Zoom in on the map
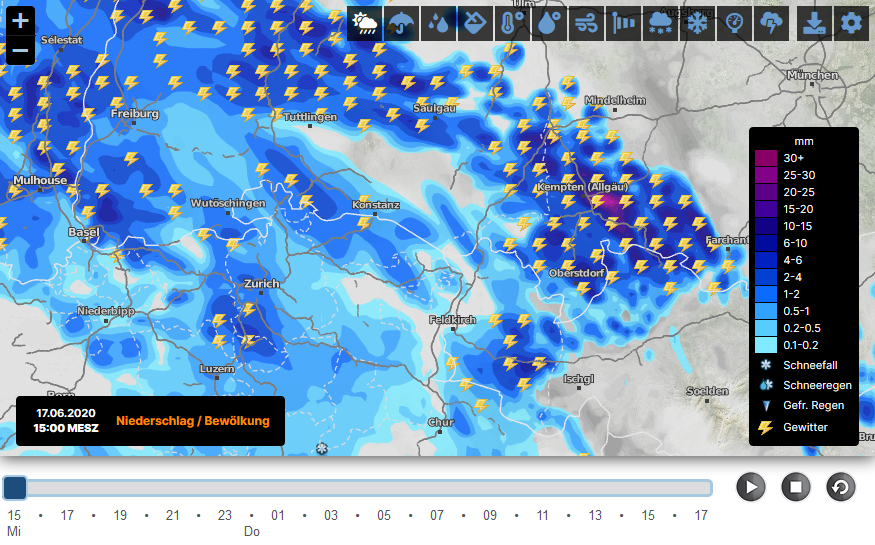The width and height of the screenshot is (875, 545). tap(20, 21)
